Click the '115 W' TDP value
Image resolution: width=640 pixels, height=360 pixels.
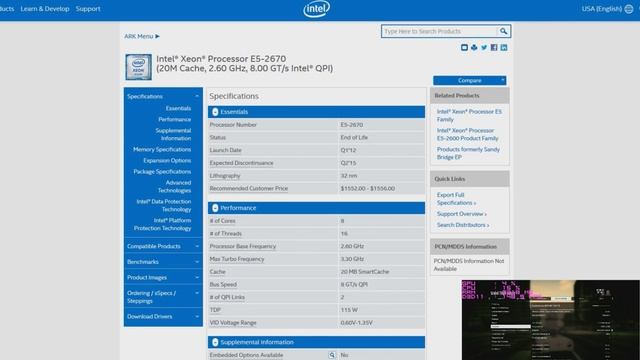(x=349, y=310)
